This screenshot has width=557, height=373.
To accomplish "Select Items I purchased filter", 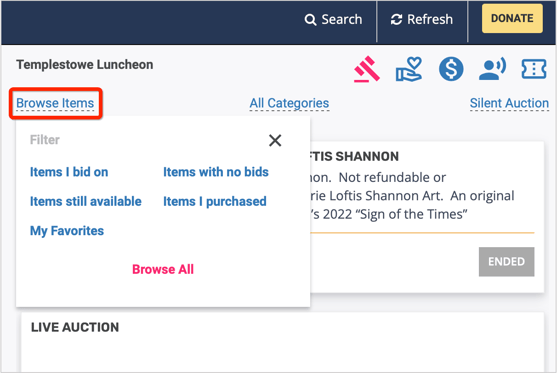I will pos(215,201).
